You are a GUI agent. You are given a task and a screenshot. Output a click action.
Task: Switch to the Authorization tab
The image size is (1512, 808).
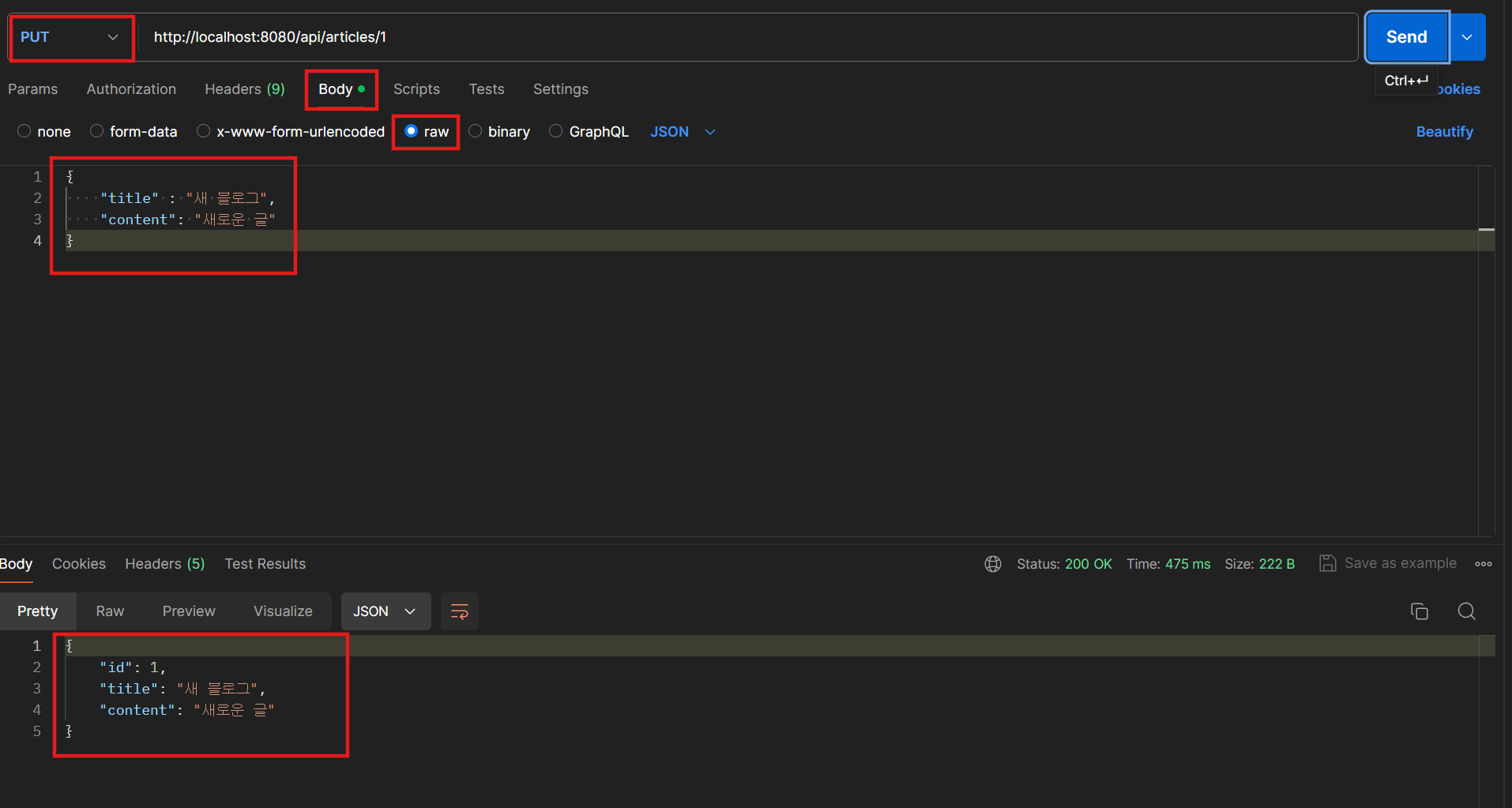(131, 89)
